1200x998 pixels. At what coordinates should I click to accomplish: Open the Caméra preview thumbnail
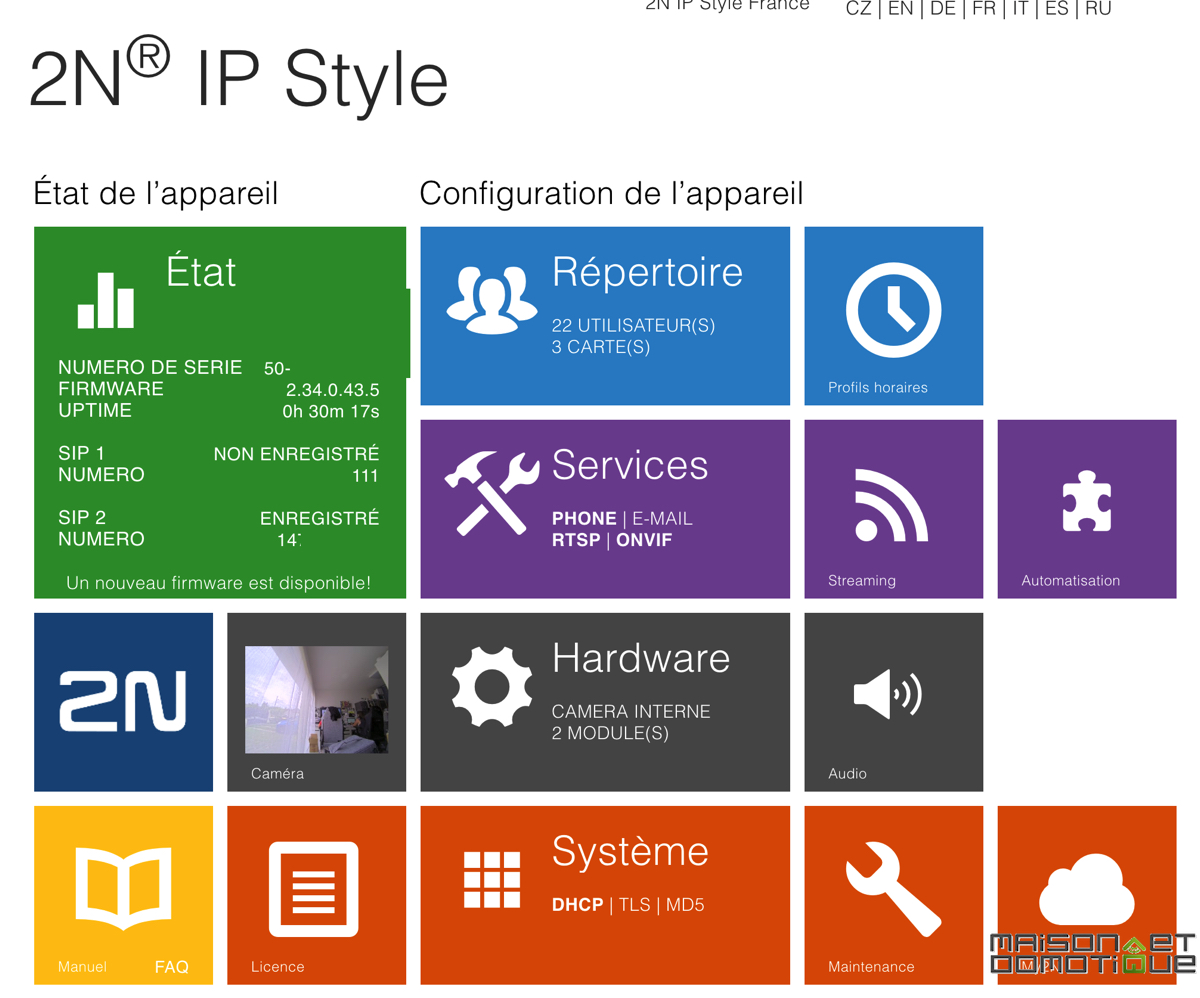point(317,700)
